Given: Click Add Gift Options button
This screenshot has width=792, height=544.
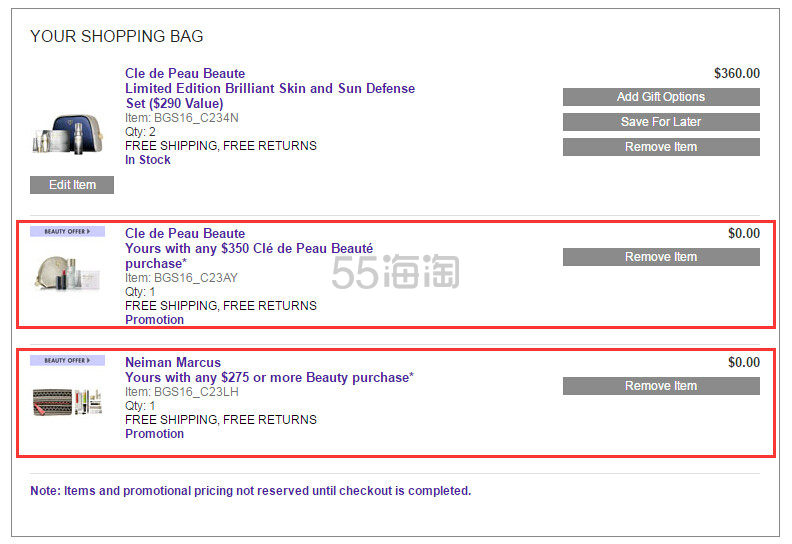Looking at the screenshot, I should [x=661, y=97].
